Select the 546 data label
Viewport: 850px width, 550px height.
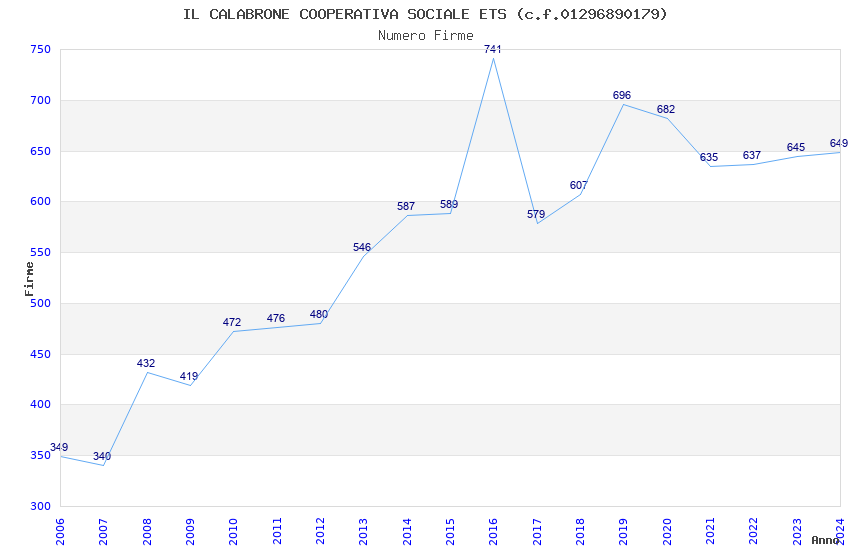362,247
